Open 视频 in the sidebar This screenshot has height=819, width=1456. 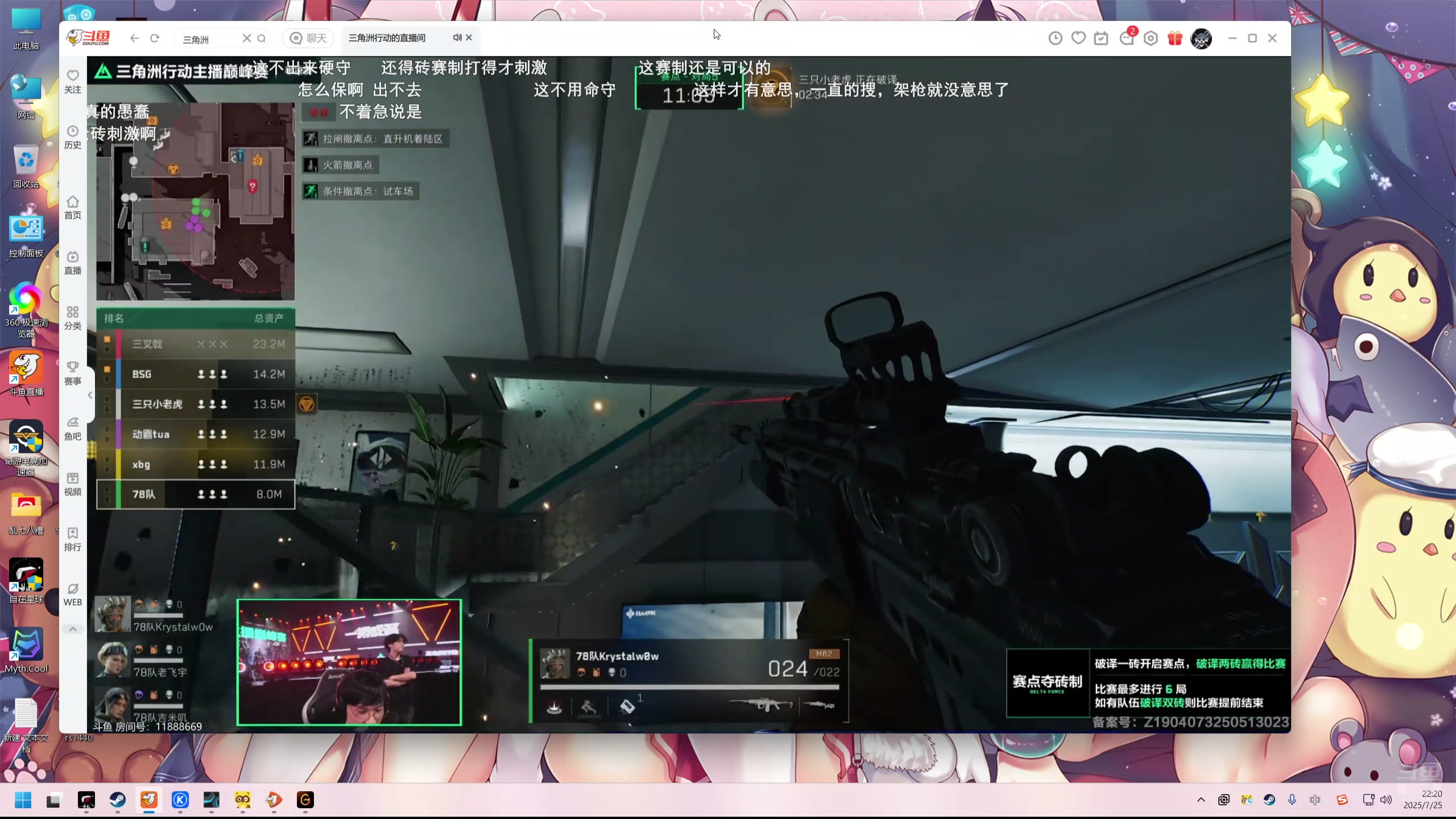pyautogui.click(x=73, y=484)
